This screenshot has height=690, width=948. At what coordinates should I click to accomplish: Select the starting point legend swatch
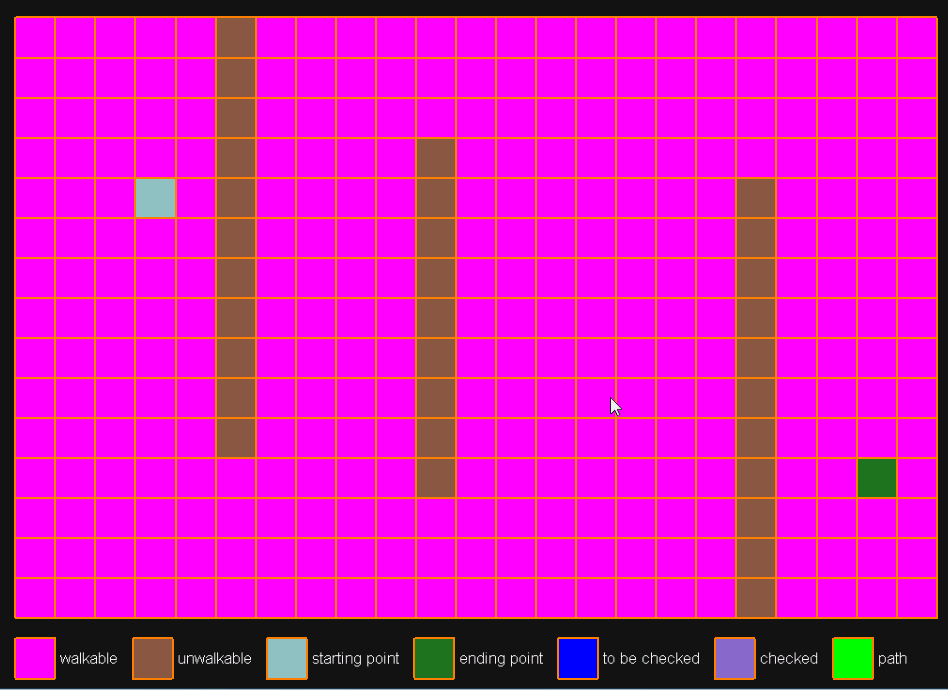[287, 658]
